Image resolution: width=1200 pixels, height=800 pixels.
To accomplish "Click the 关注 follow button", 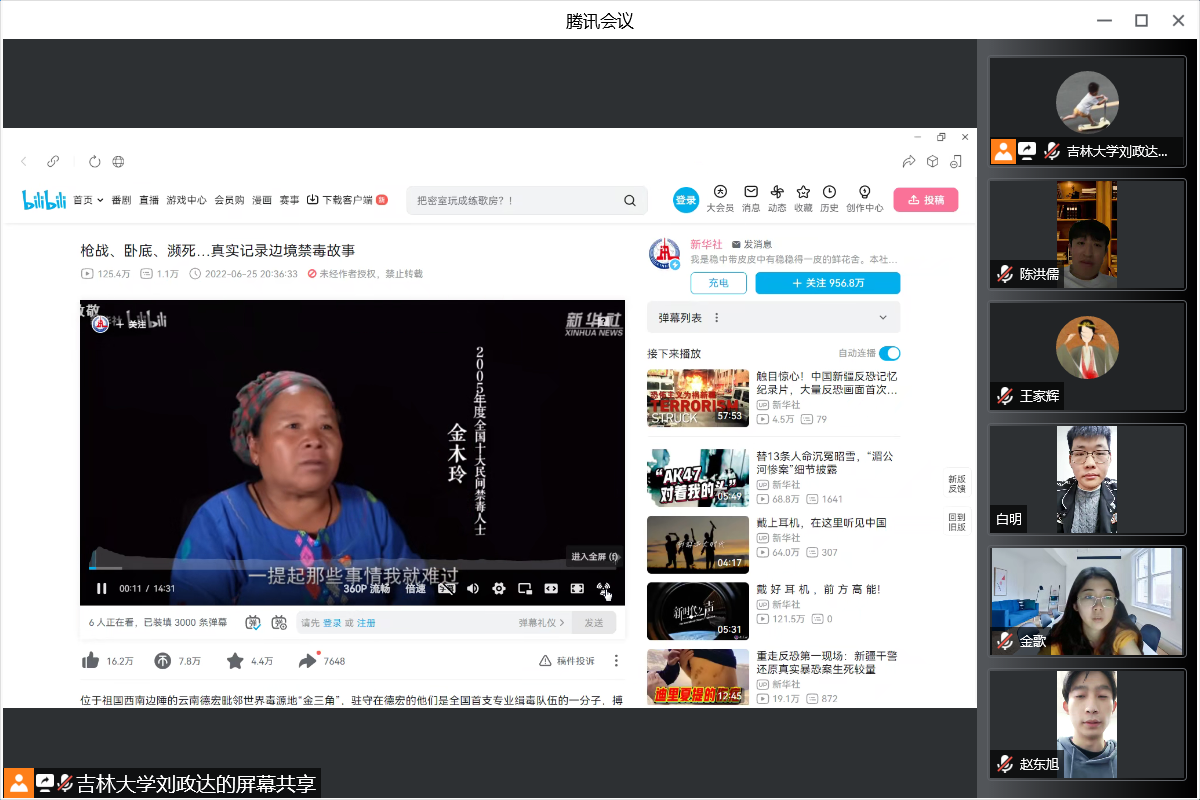I will [827, 283].
